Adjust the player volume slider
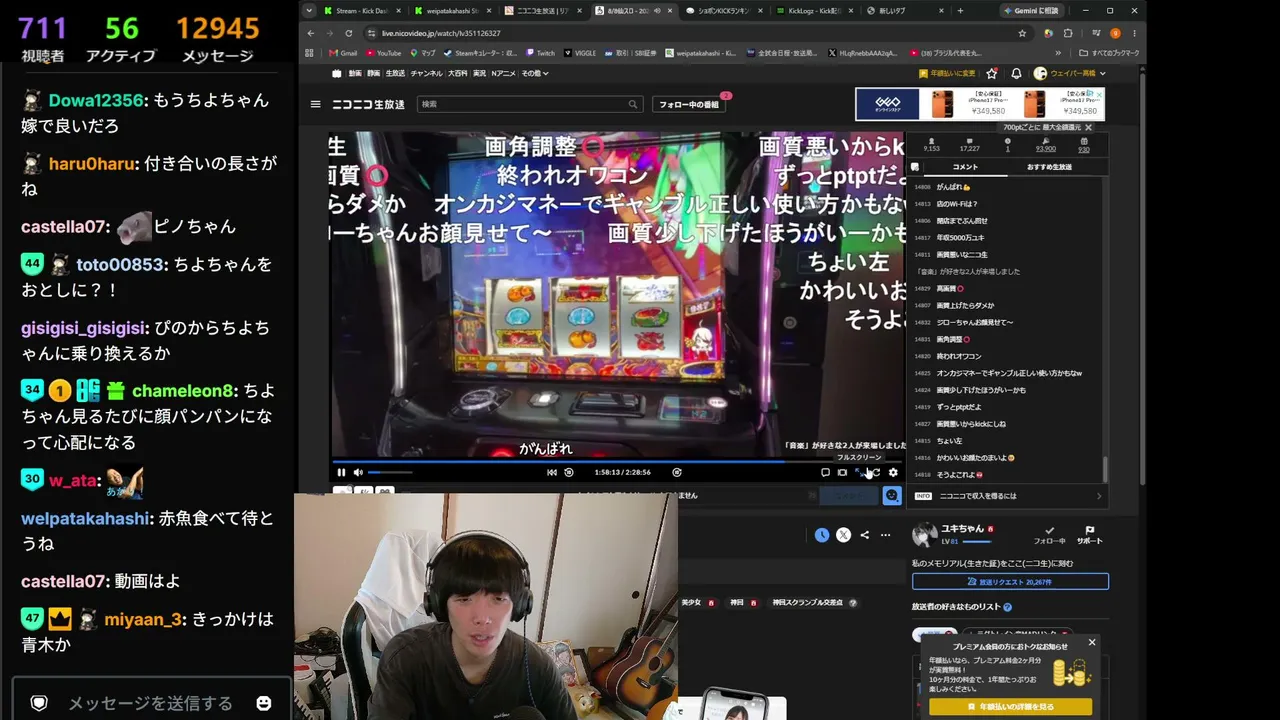 (390, 472)
